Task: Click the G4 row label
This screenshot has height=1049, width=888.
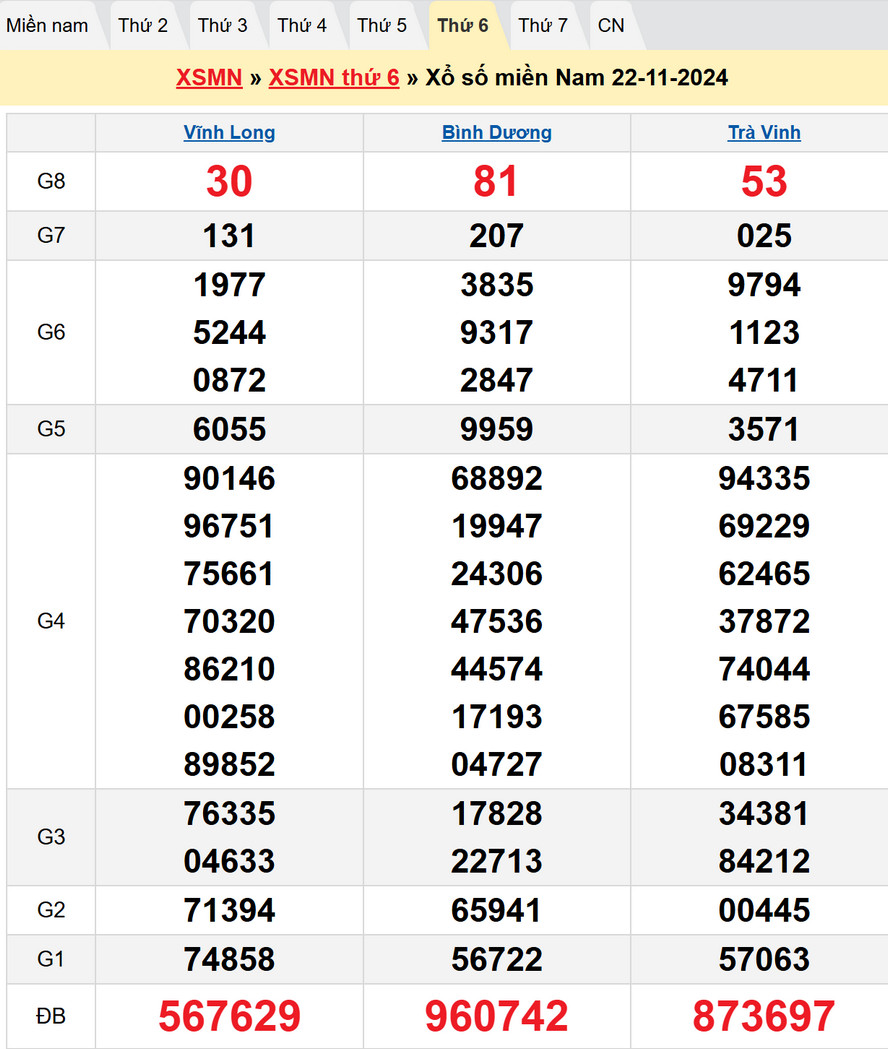Action: [51, 621]
